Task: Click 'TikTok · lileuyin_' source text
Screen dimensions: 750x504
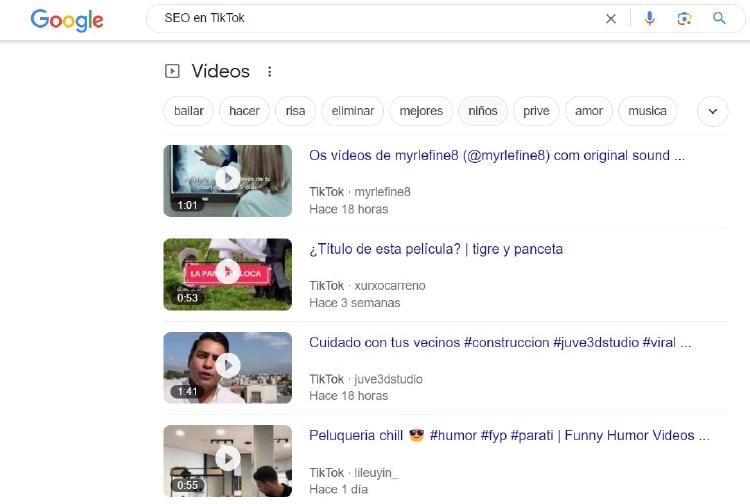Action: click(353, 472)
